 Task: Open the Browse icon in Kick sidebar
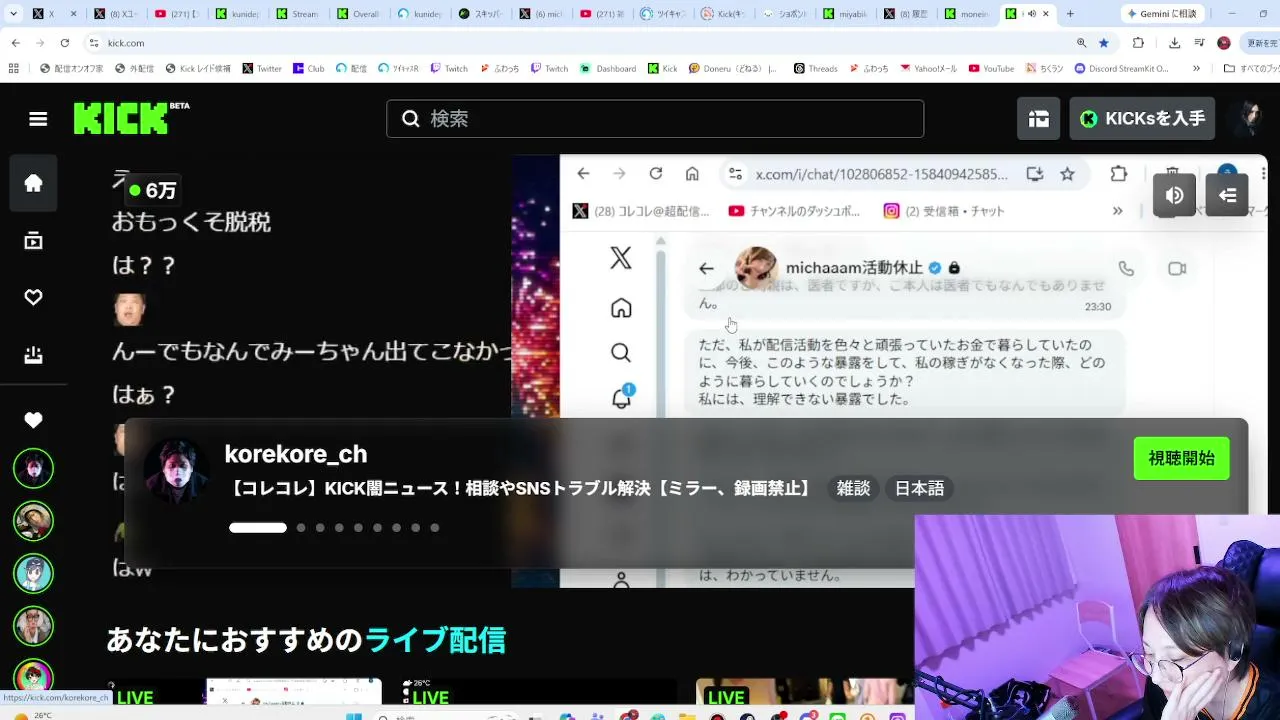click(x=34, y=241)
